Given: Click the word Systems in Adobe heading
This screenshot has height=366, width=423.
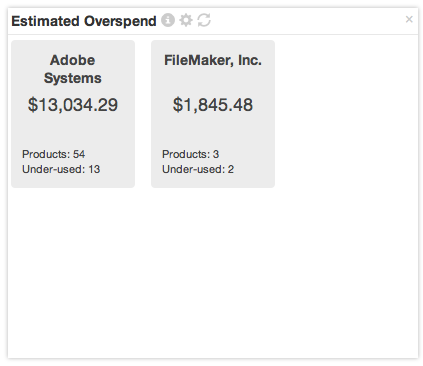Looking at the screenshot, I should point(73,78).
